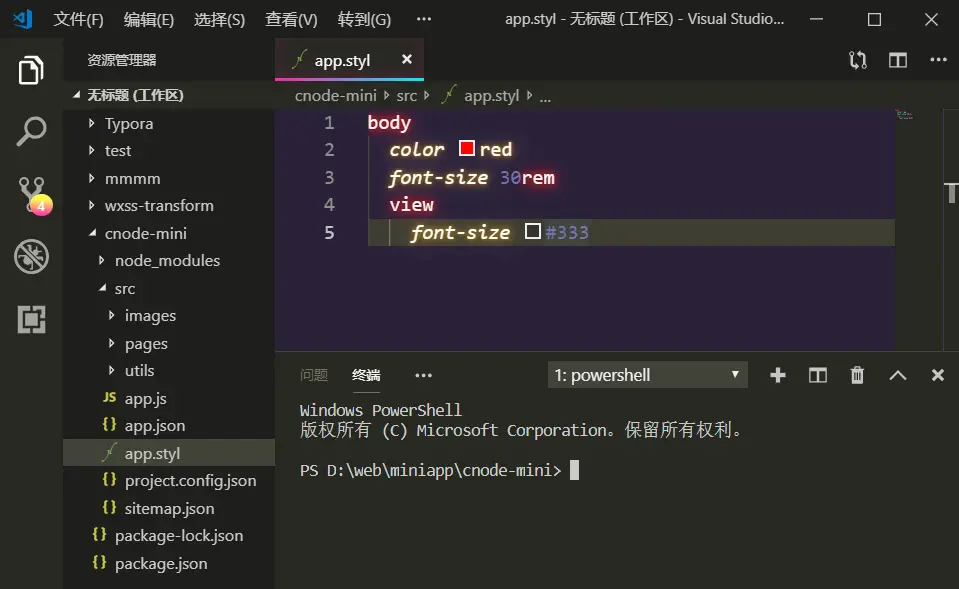Split the terminal panel
This screenshot has height=589, width=959.
(x=817, y=374)
